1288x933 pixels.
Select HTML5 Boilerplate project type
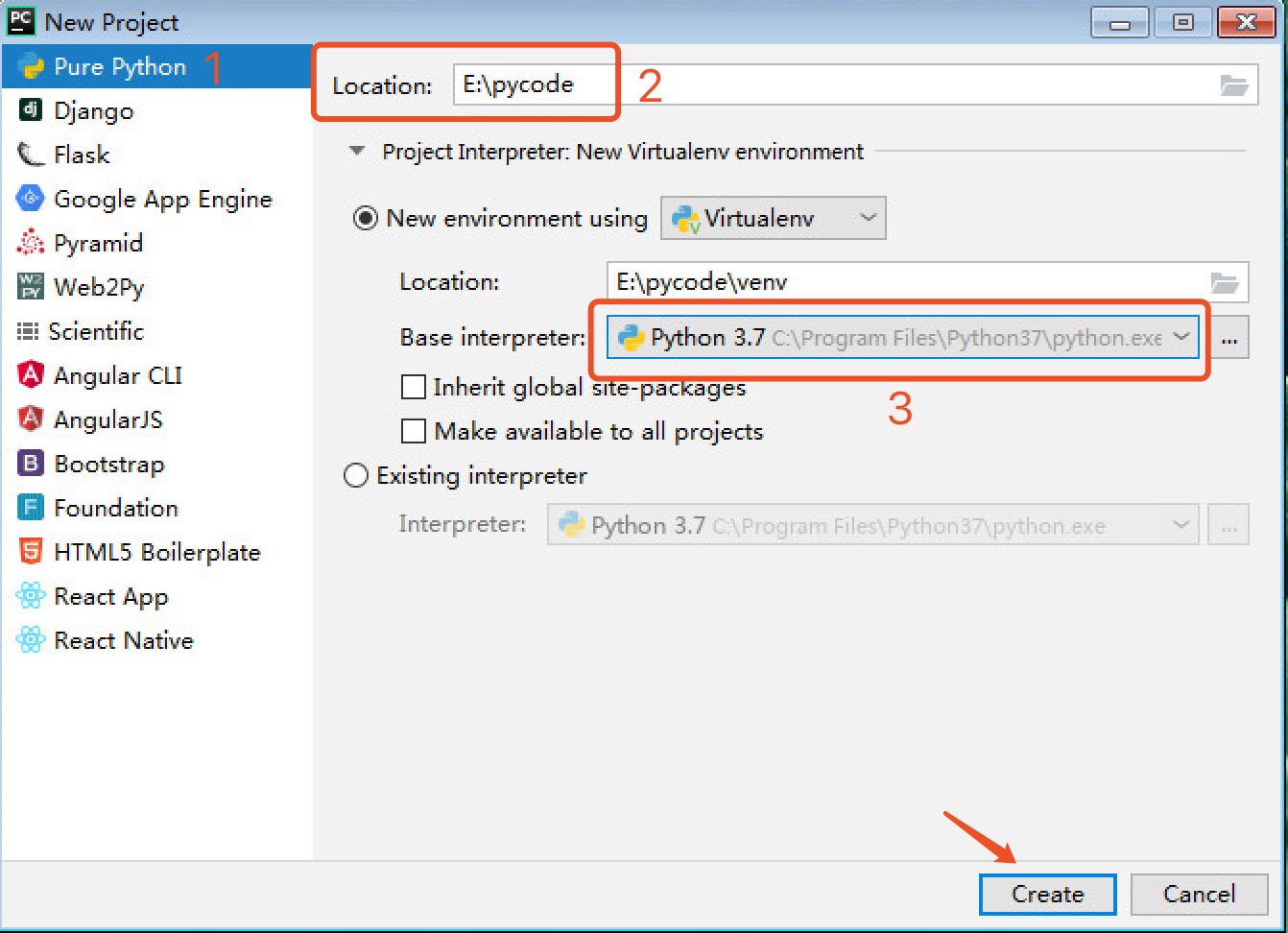click(156, 552)
